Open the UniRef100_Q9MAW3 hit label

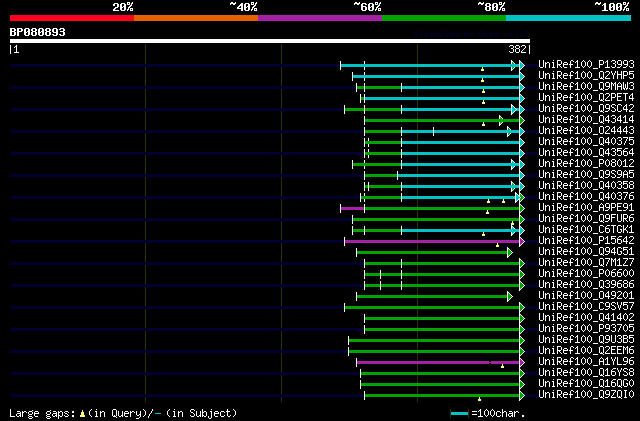(x=586, y=87)
